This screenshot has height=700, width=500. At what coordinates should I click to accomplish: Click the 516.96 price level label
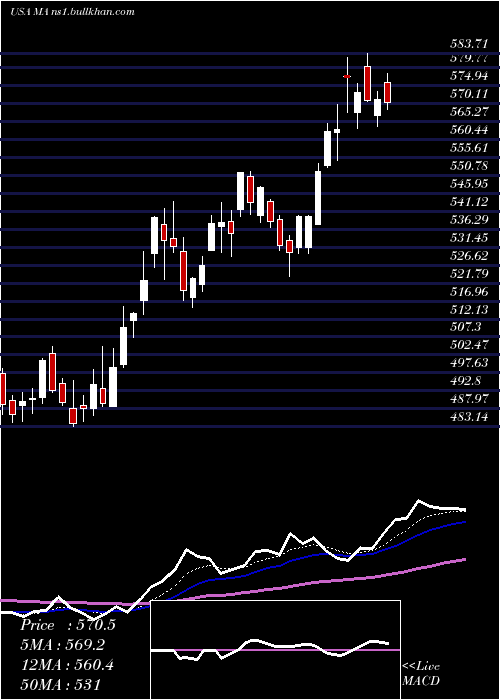click(x=469, y=292)
